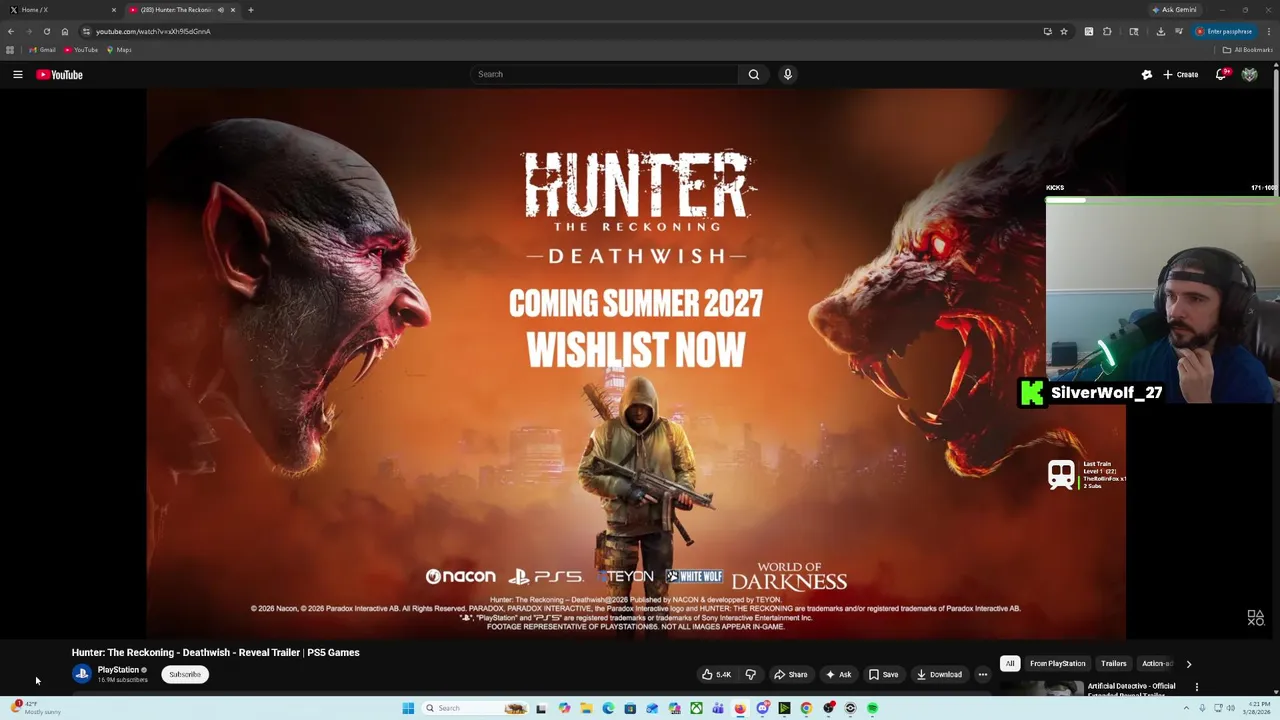1280x720 pixels.
Task: Share the Hunter trailer video
Action: click(790, 674)
